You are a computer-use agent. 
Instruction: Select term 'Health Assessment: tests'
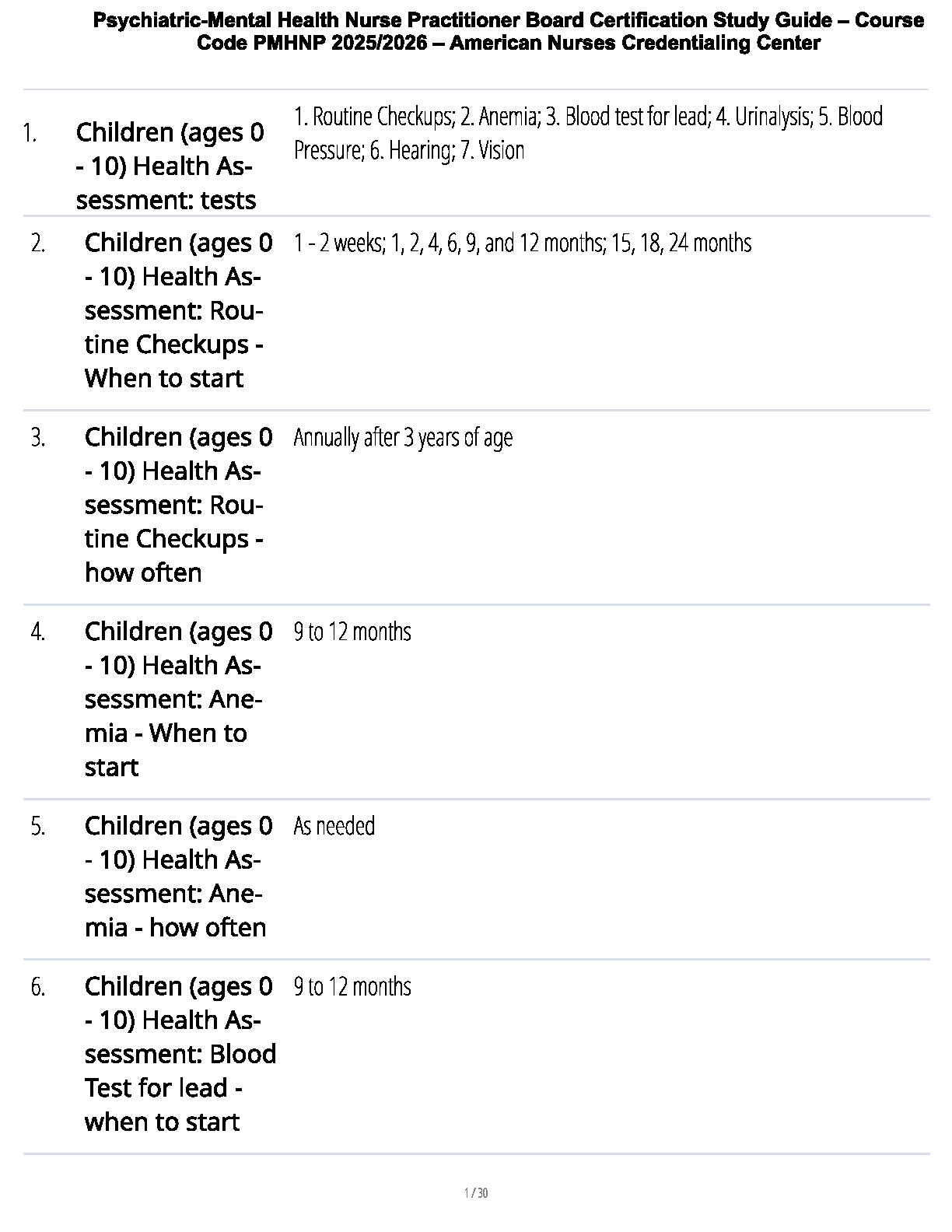tap(170, 166)
